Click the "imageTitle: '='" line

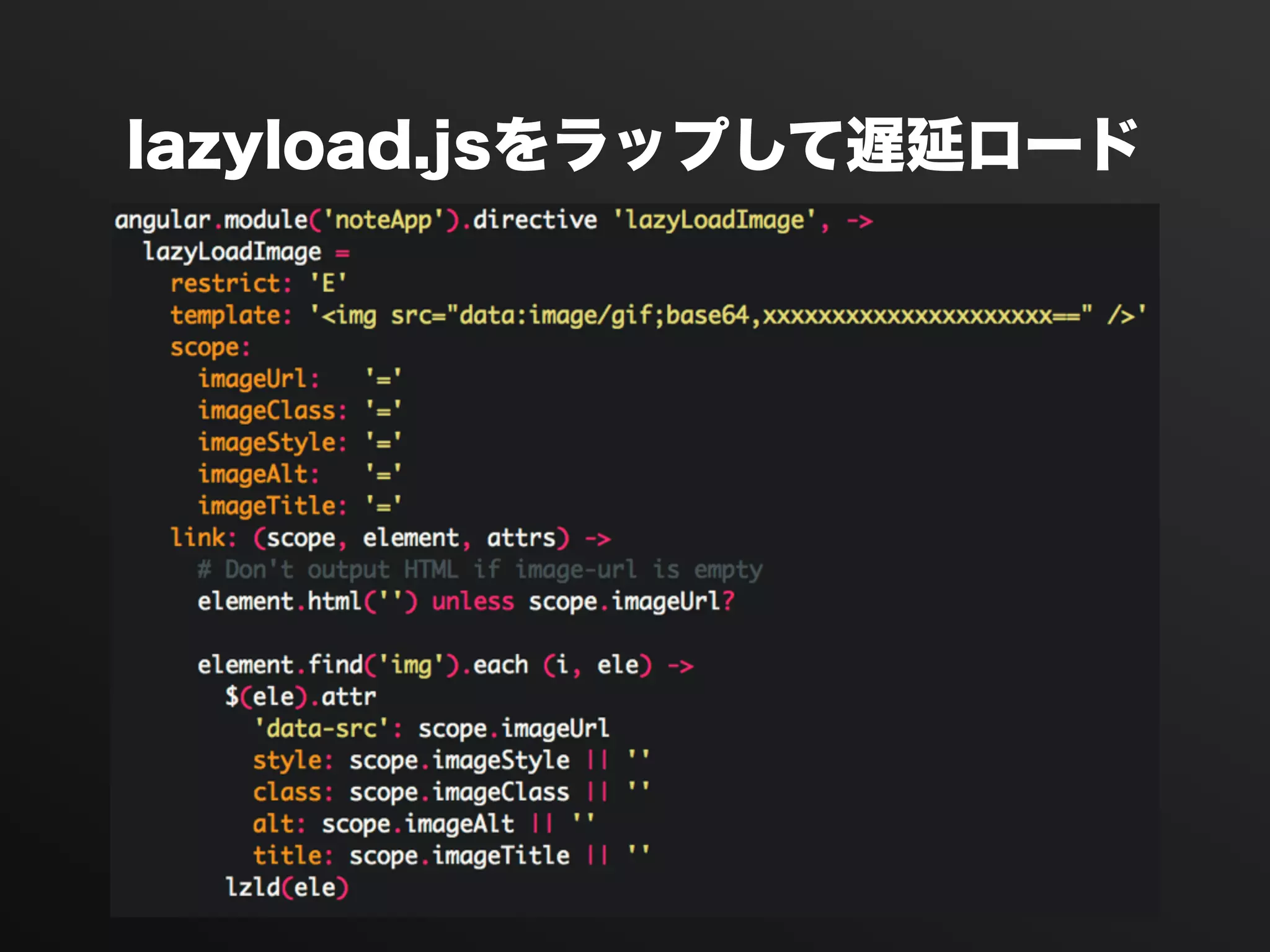click(x=300, y=506)
